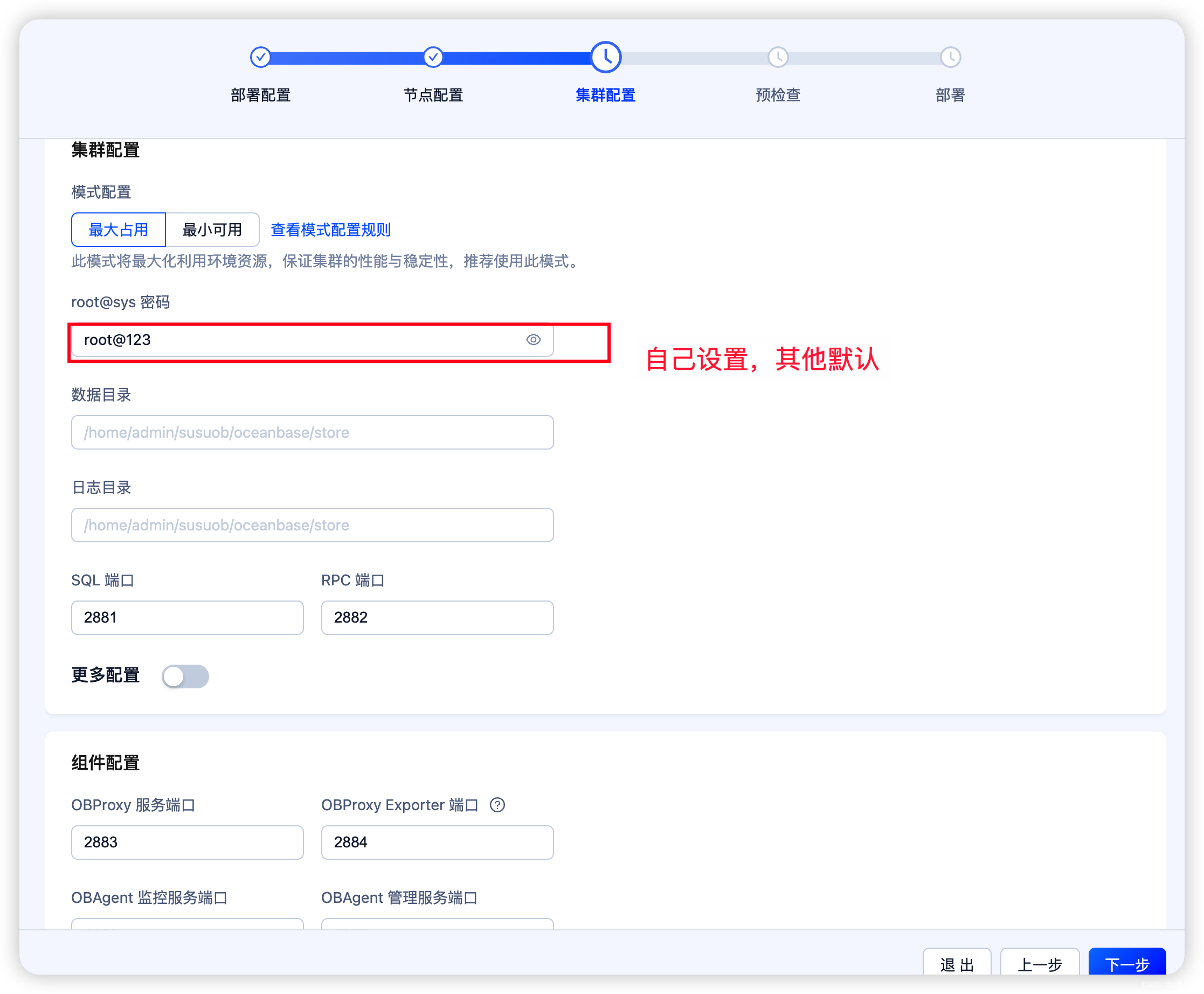Click the 集群配置 current step clock icon
This screenshot has height=994, width=1204.
[606, 57]
